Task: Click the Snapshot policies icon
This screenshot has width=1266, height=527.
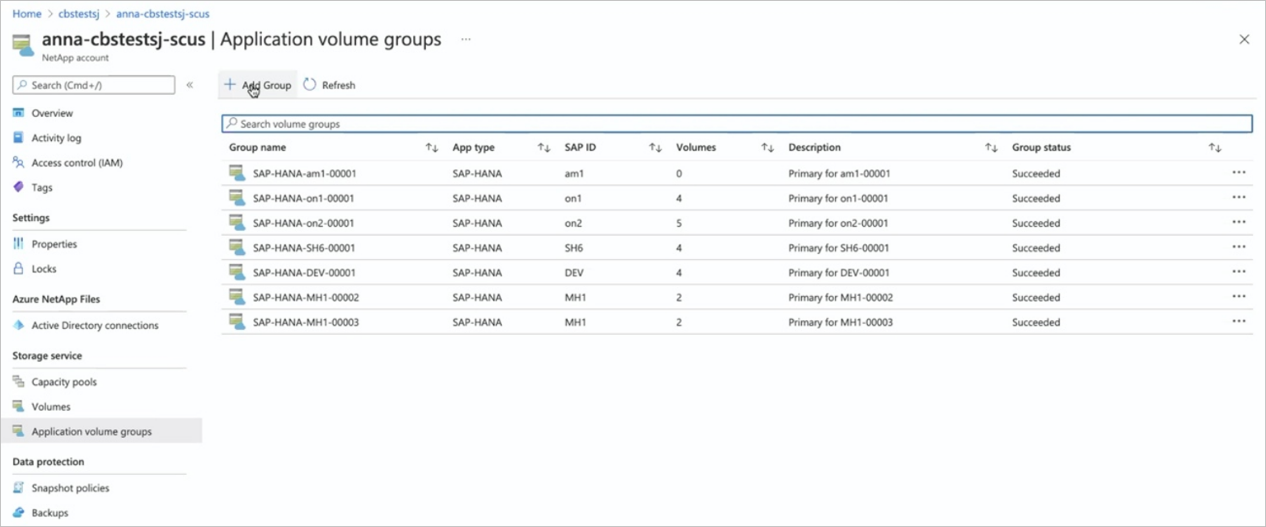Action: point(19,488)
